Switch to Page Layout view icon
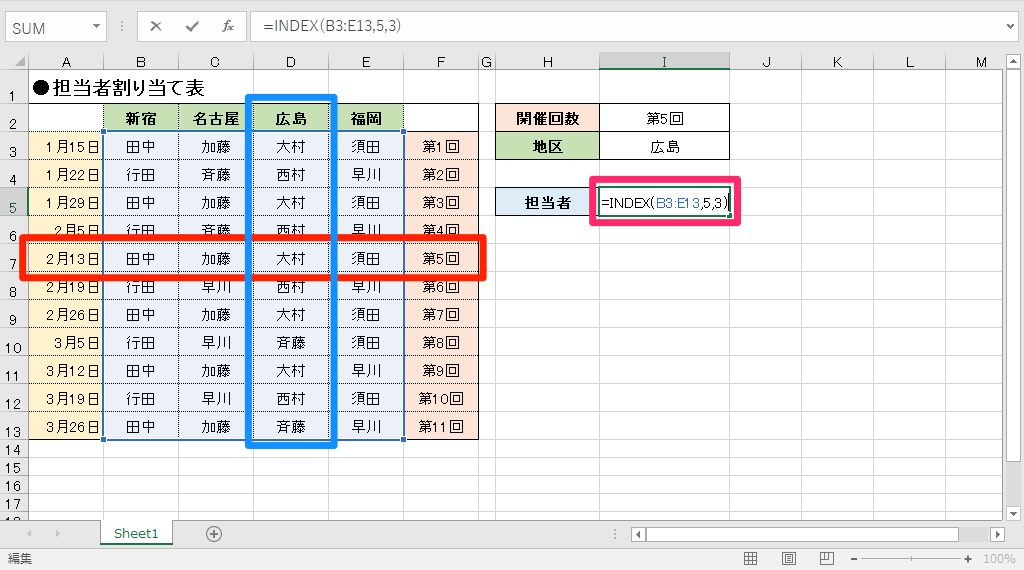Viewport: 1024px width, 570px height. (788, 558)
